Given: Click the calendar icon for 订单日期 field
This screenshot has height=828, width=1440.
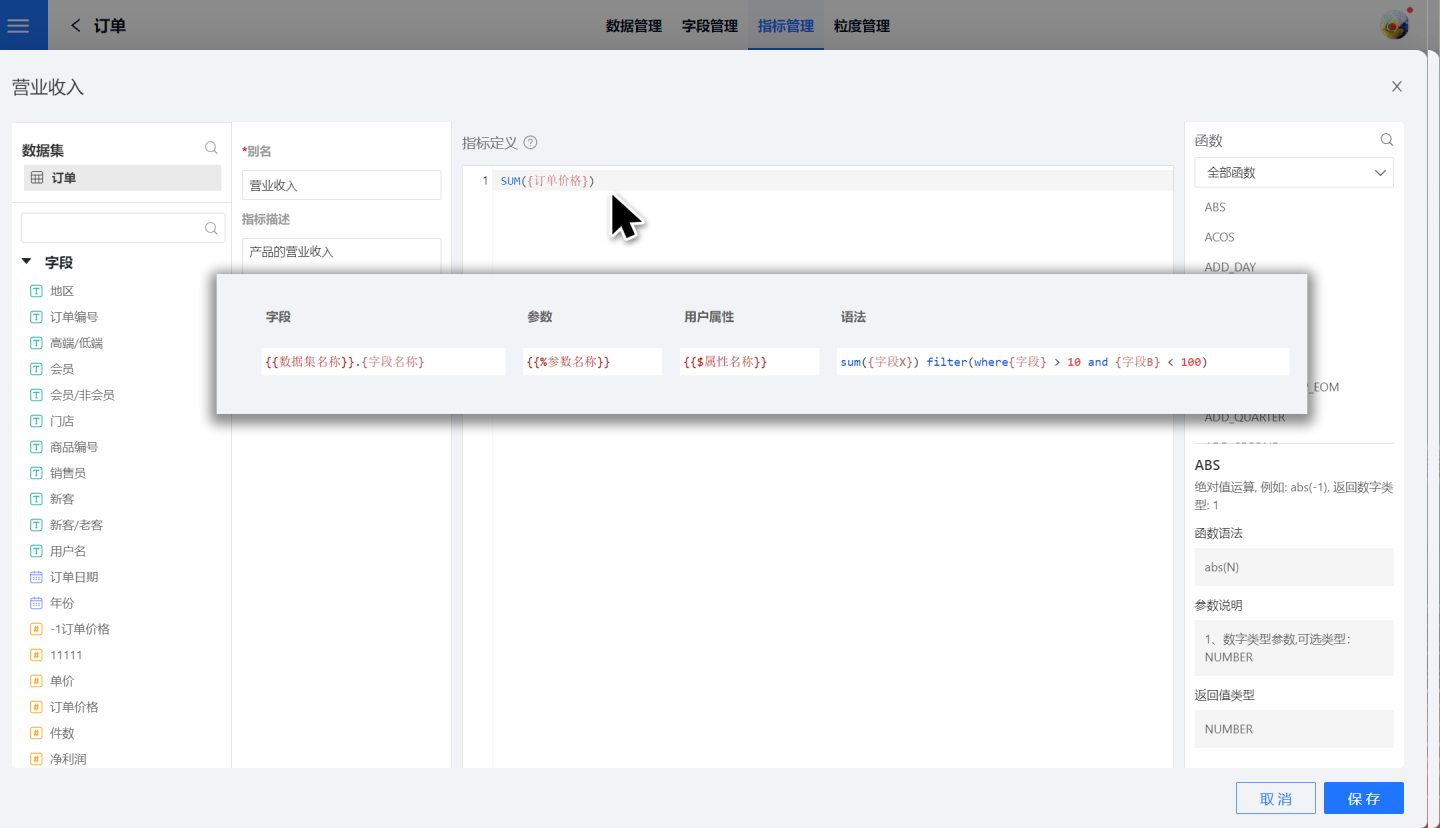Looking at the screenshot, I should tap(36, 577).
